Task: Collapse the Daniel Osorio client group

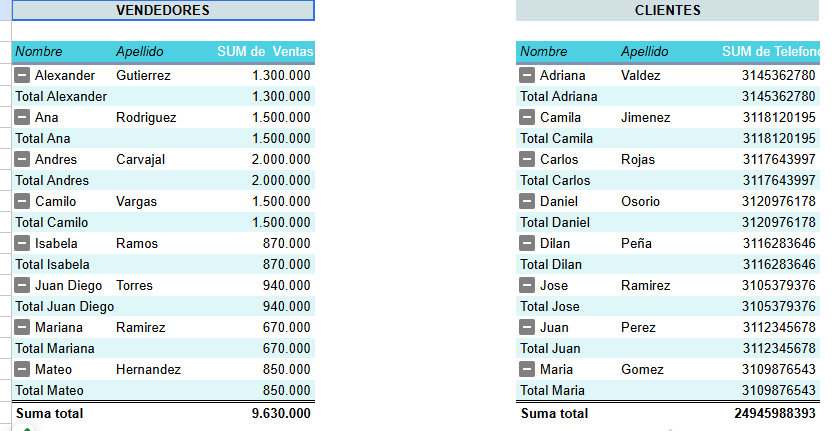Action: pyautogui.click(x=527, y=201)
